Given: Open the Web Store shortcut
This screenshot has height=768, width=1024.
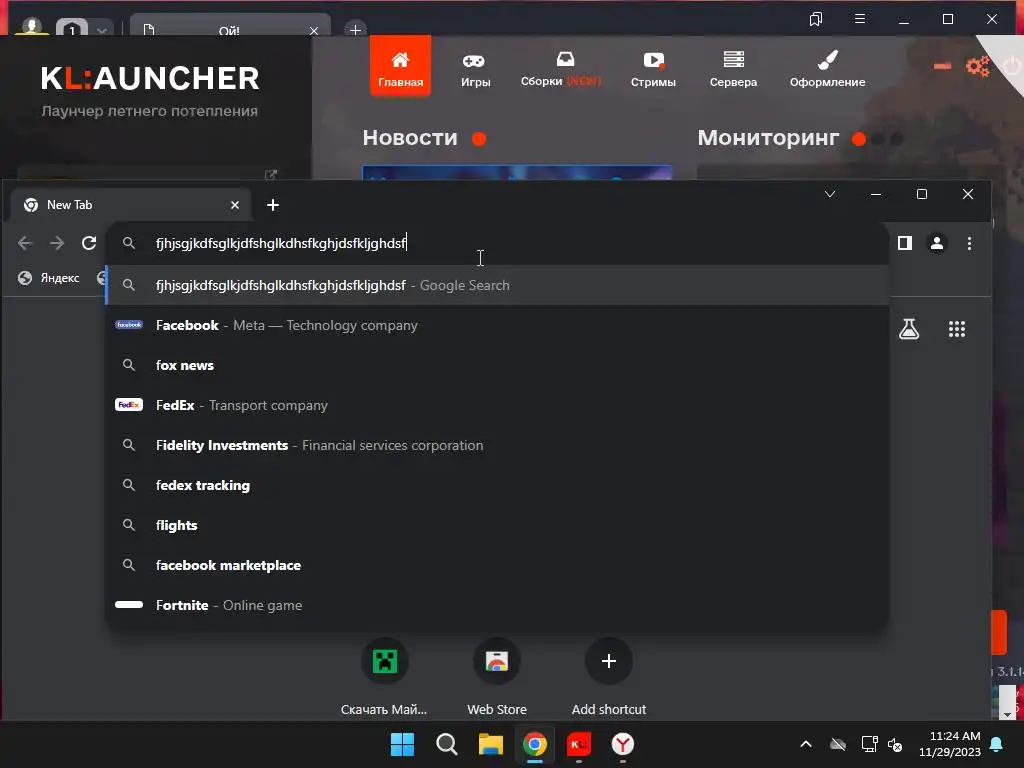Looking at the screenshot, I should [x=497, y=677].
